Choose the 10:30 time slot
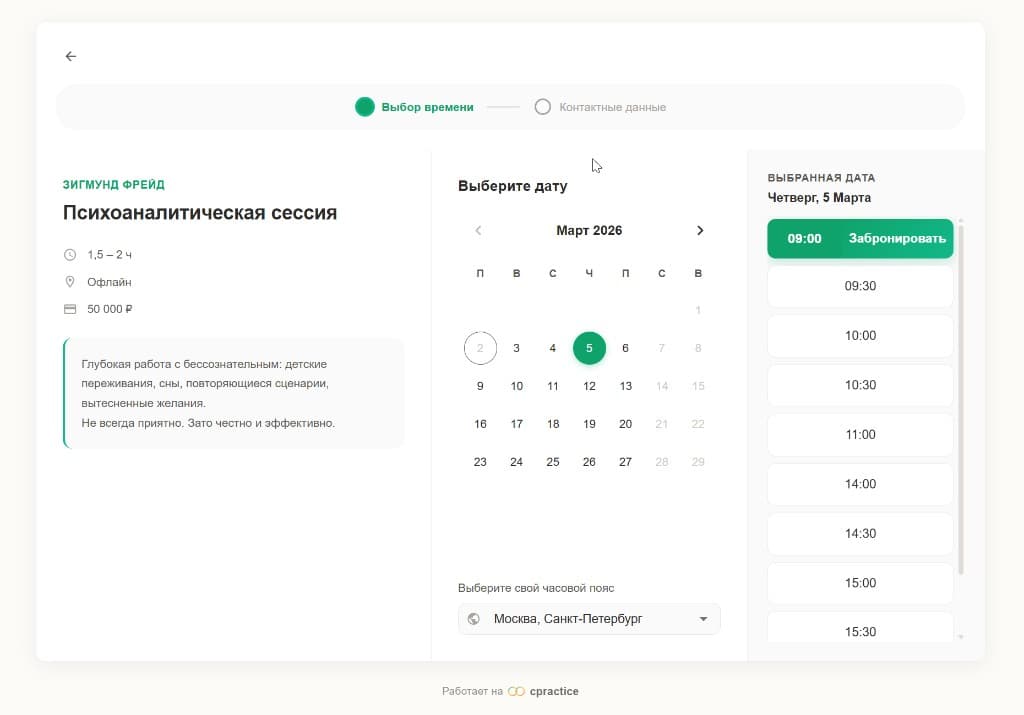 (859, 385)
